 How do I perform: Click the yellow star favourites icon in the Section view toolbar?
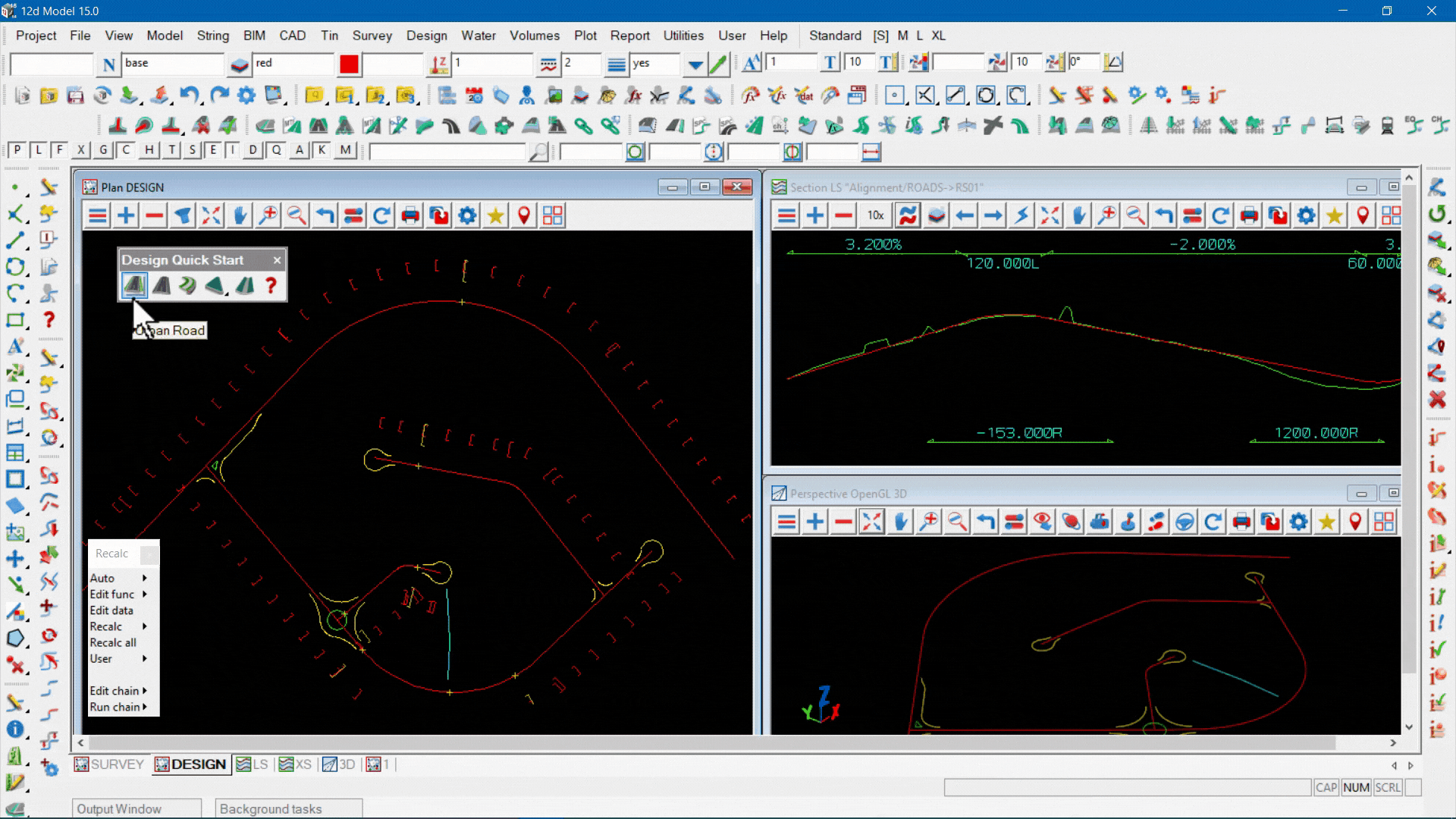pyautogui.click(x=1335, y=216)
